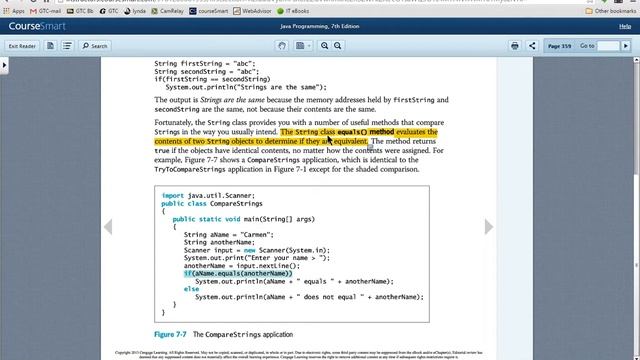The image size is (640, 360).
Task: Open the Help link
Action: click(x=624, y=26)
